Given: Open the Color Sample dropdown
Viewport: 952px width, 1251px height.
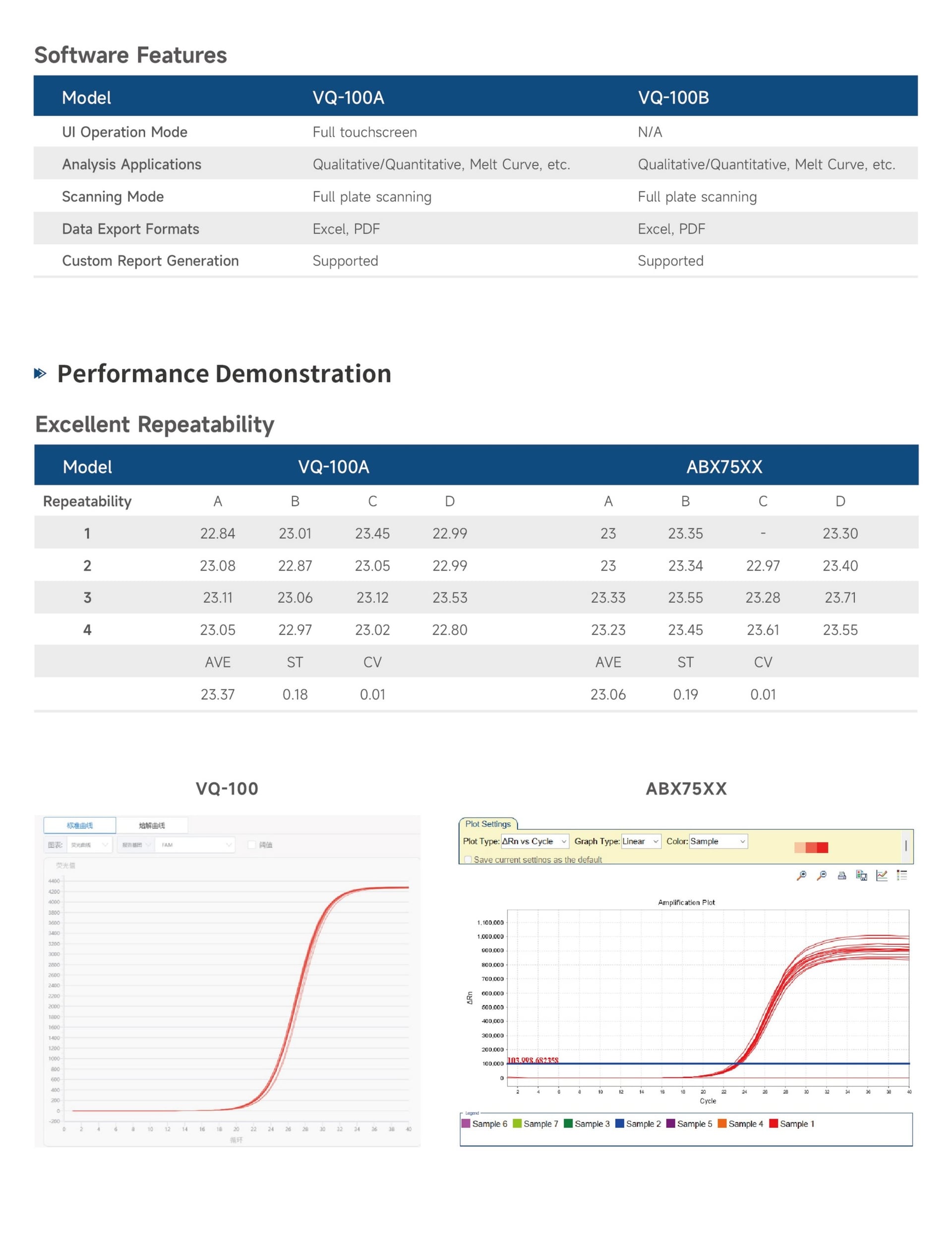Looking at the screenshot, I should [x=718, y=841].
